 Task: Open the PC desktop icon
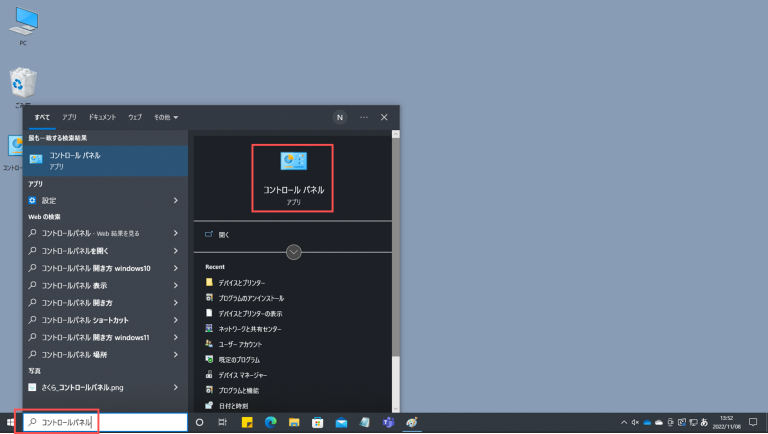pyautogui.click(x=23, y=25)
